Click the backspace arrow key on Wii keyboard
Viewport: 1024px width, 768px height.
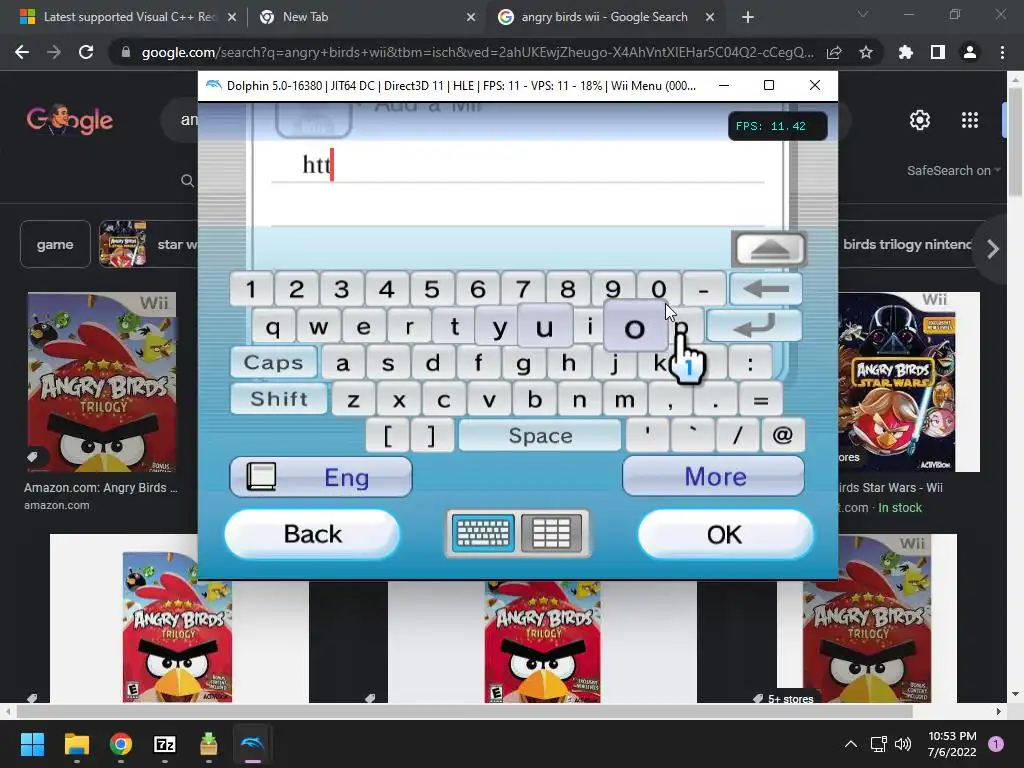click(x=765, y=289)
